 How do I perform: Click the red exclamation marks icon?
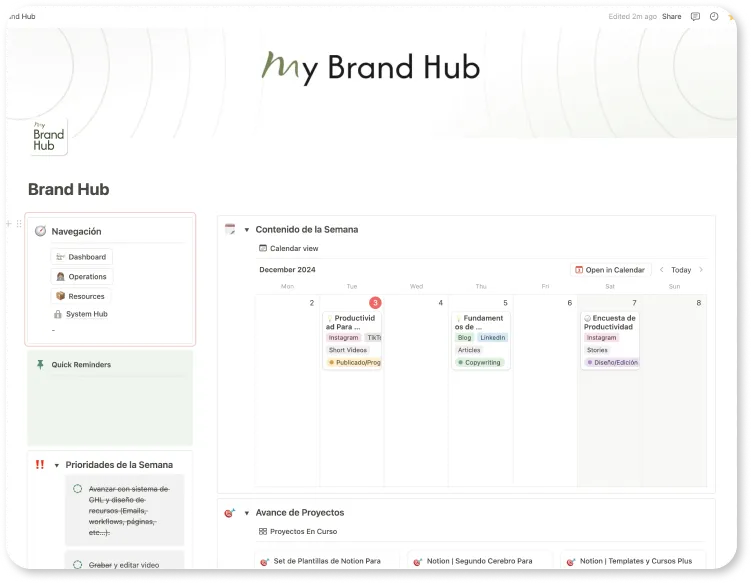40,464
